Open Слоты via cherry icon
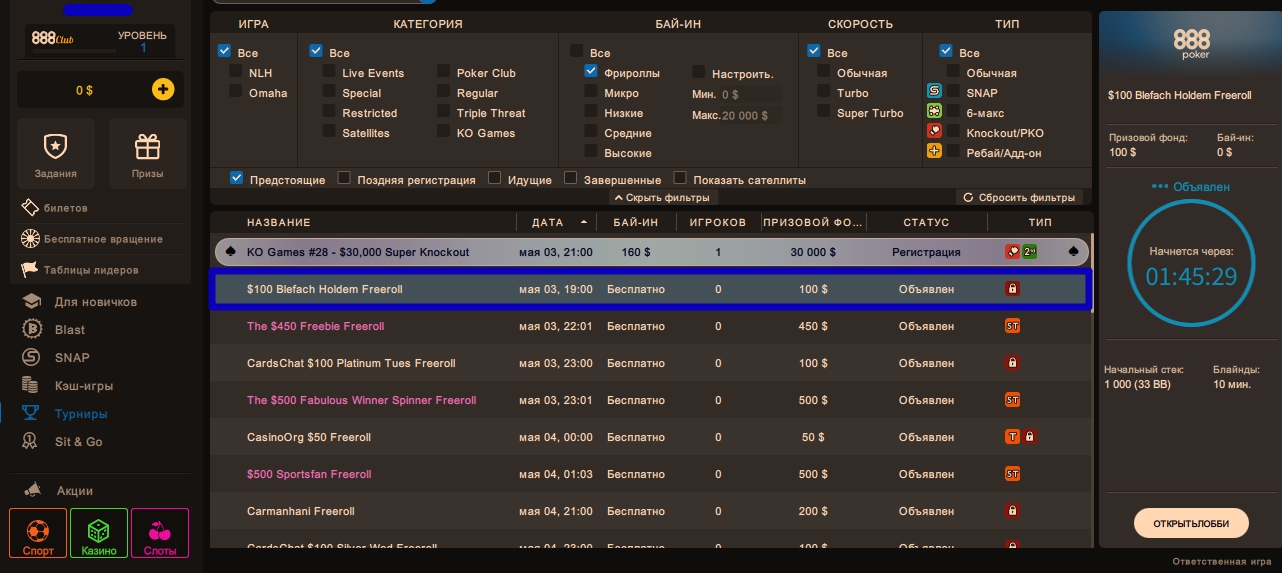This screenshot has height=573, width=1282. pyautogui.click(x=160, y=530)
